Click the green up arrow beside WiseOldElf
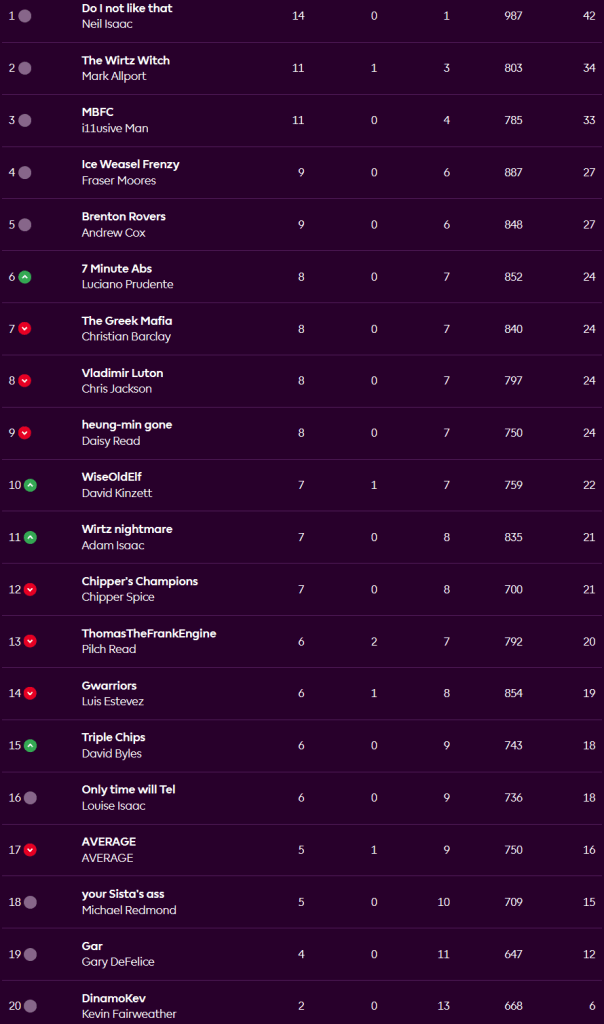Image resolution: width=604 pixels, height=1024 pixels. click(30, 485)
